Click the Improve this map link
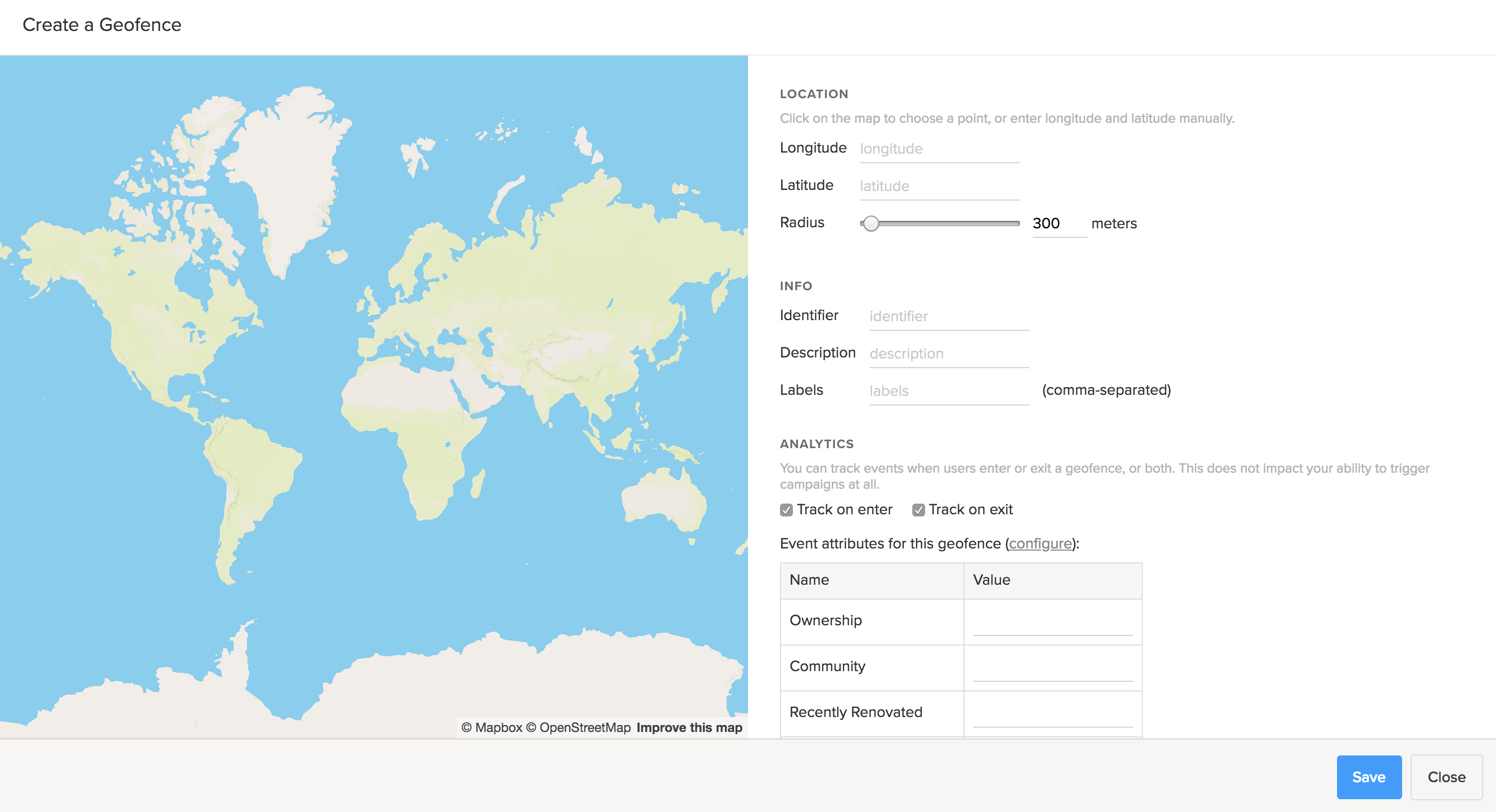1496x812 pixels. click(689, 728)
